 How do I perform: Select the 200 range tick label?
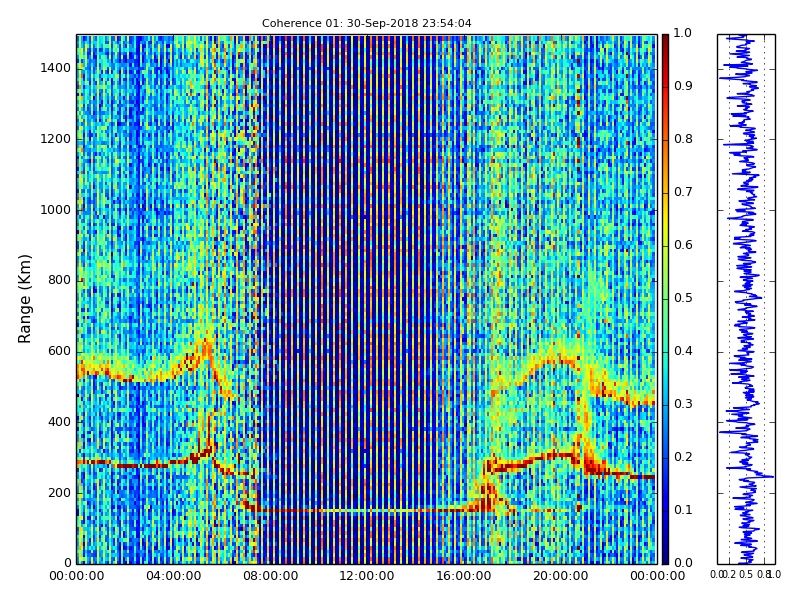click(x=60, y=493)
